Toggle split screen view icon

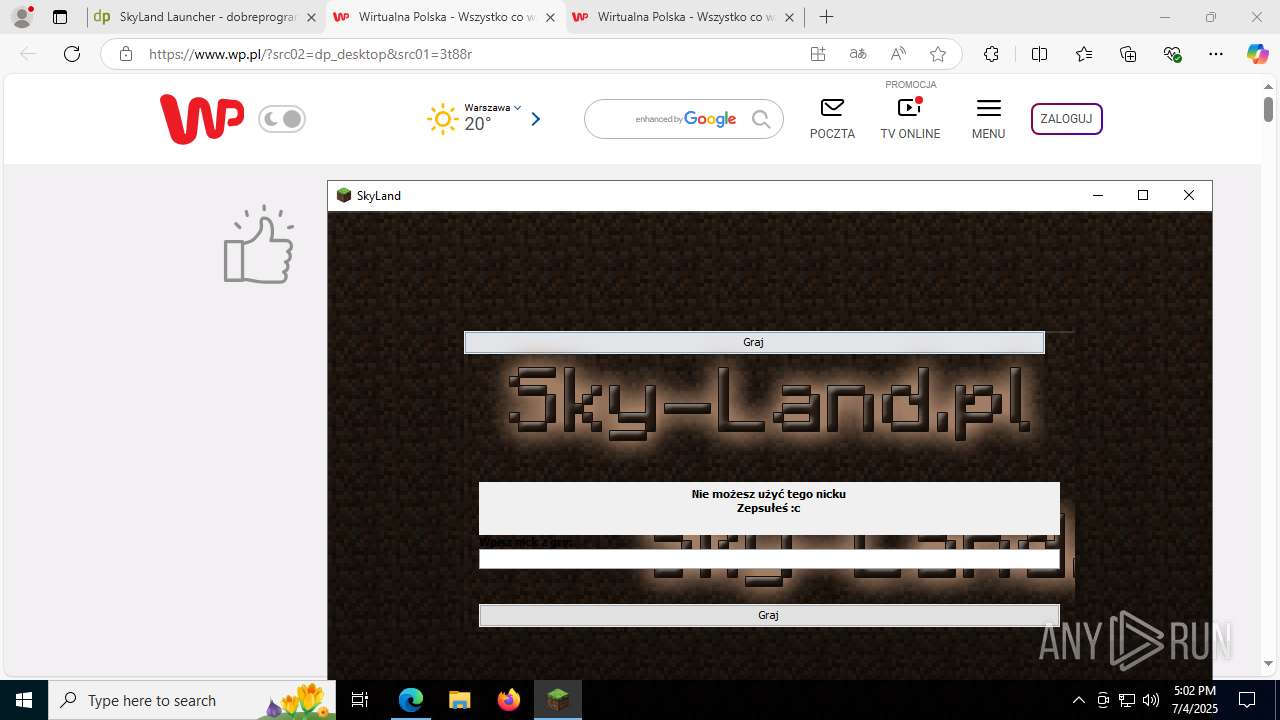[x=1039, y=54]
